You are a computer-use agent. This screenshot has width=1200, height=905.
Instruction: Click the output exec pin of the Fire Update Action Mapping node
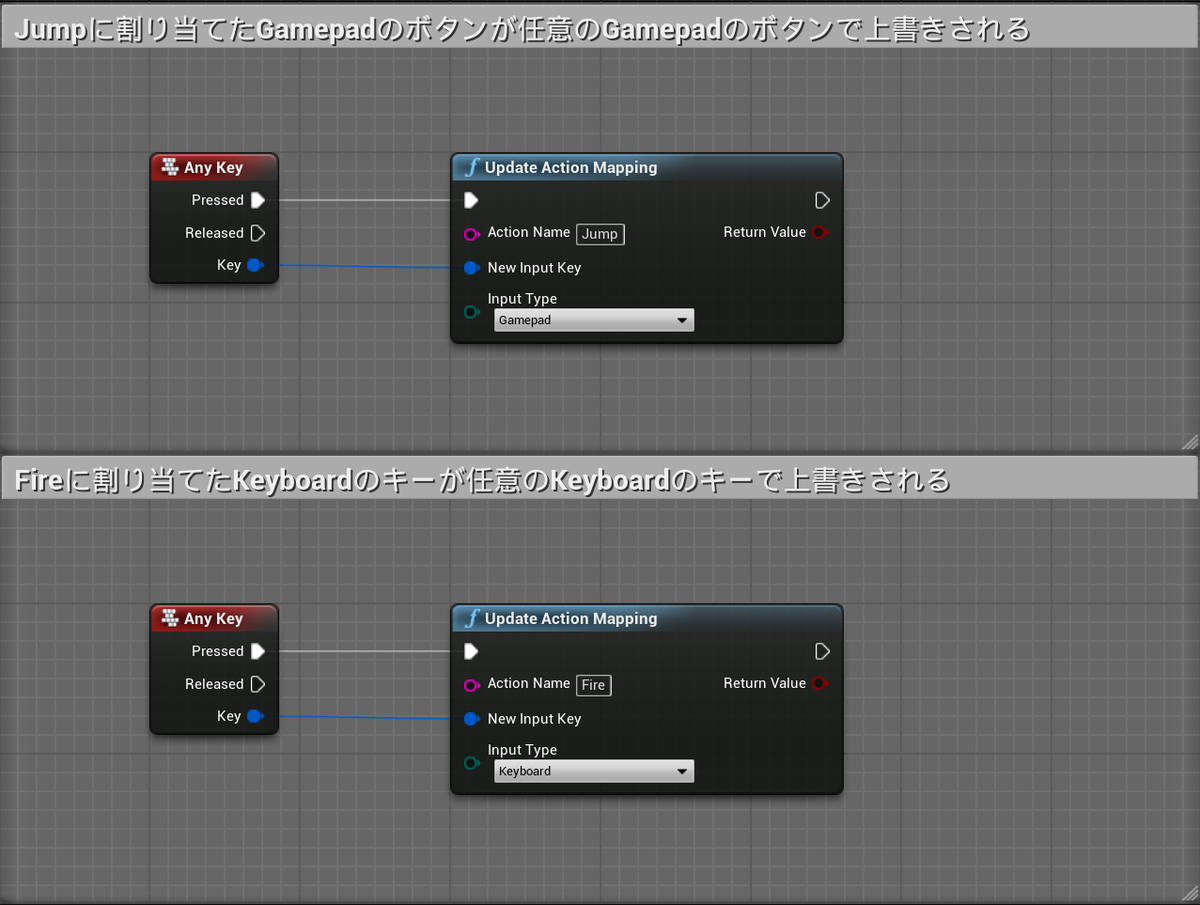tap(822, 651)
